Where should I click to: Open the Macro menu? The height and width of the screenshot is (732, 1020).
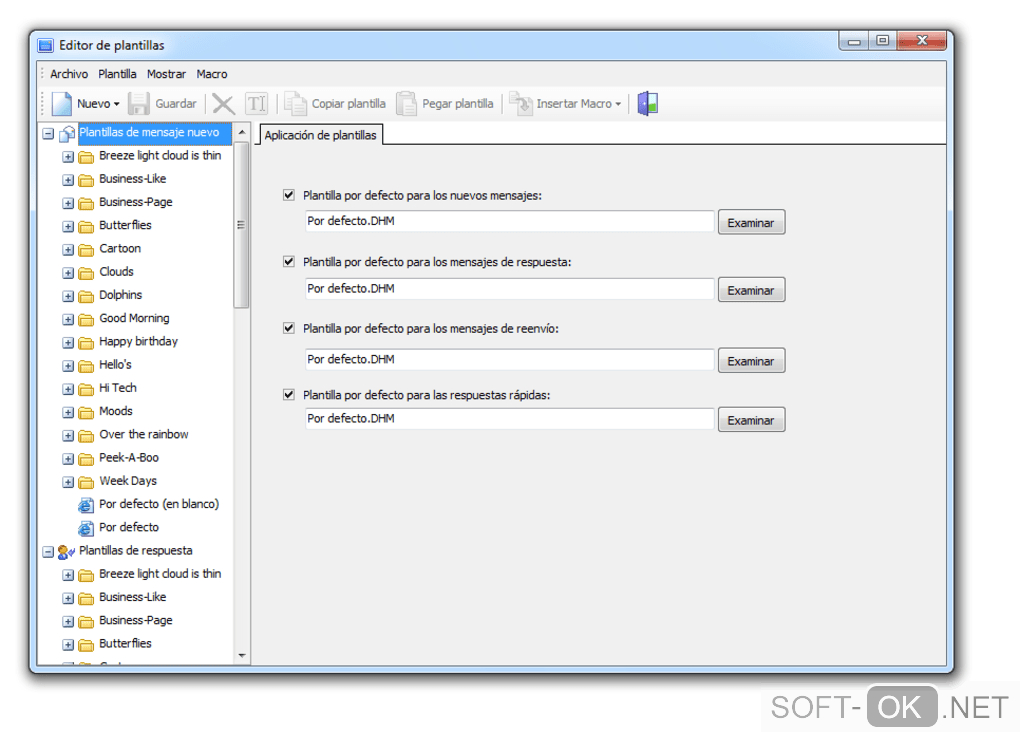coord(212,74)
